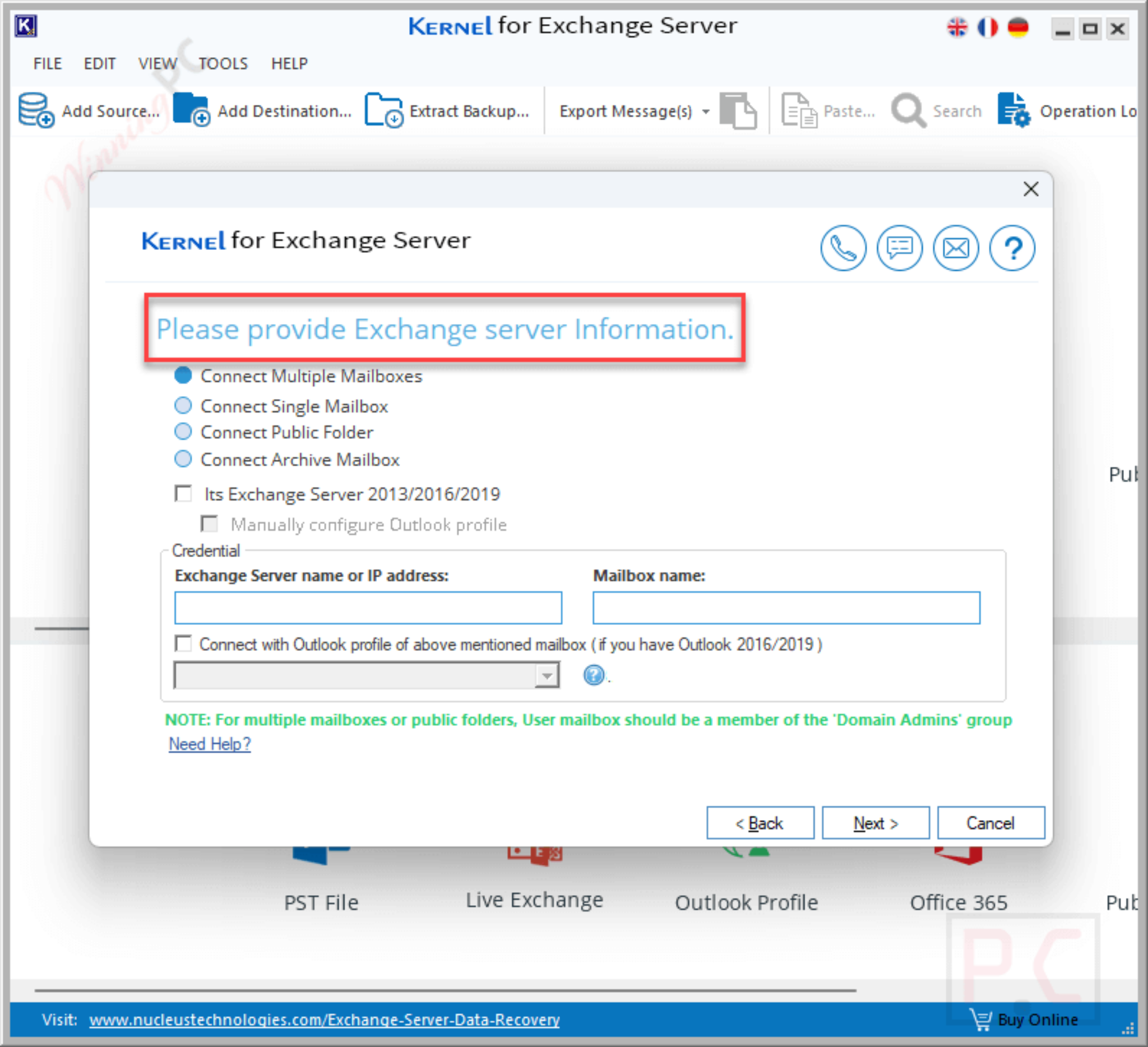Click the Office 365 label
1148x1047 pixels.
[959, 903]
